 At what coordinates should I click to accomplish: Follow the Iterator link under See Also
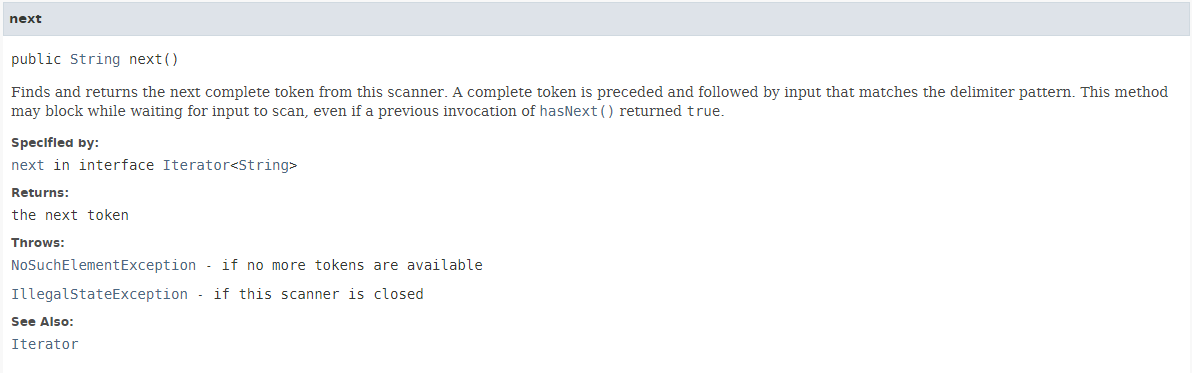tap(45, 344)
